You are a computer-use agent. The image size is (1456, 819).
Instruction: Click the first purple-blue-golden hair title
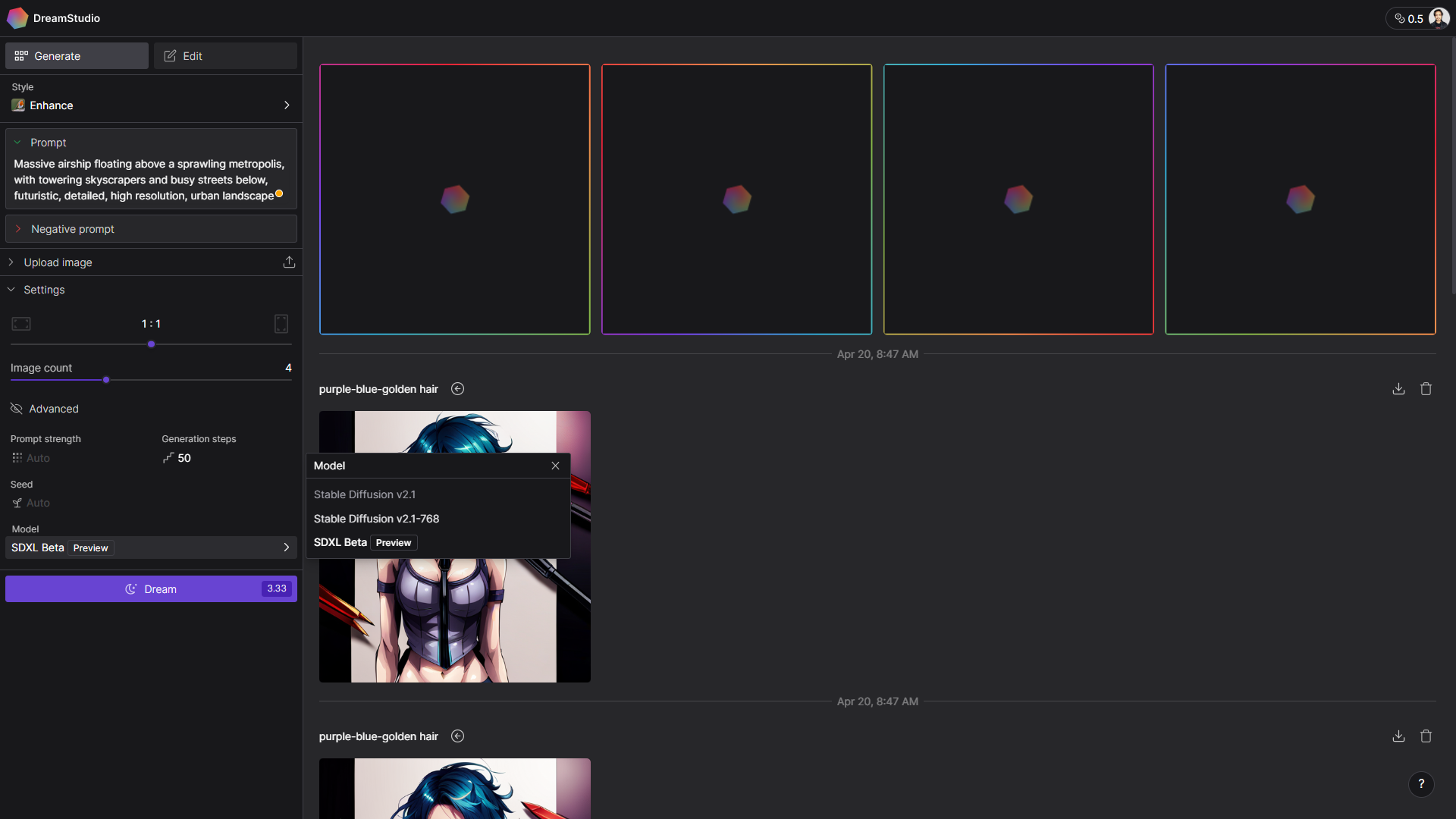[378, 389]
